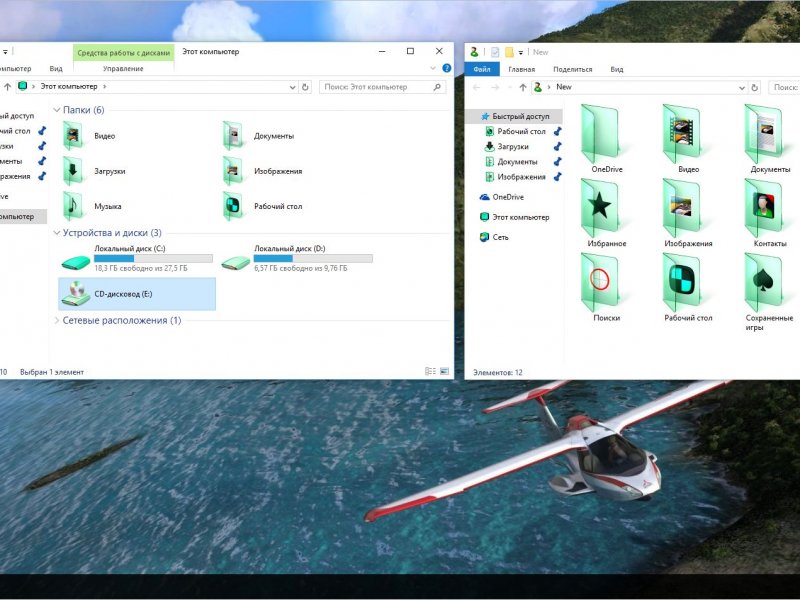Select Локальный диск (C:) drive
The image size is (800, 600).
tap(137, 258)
